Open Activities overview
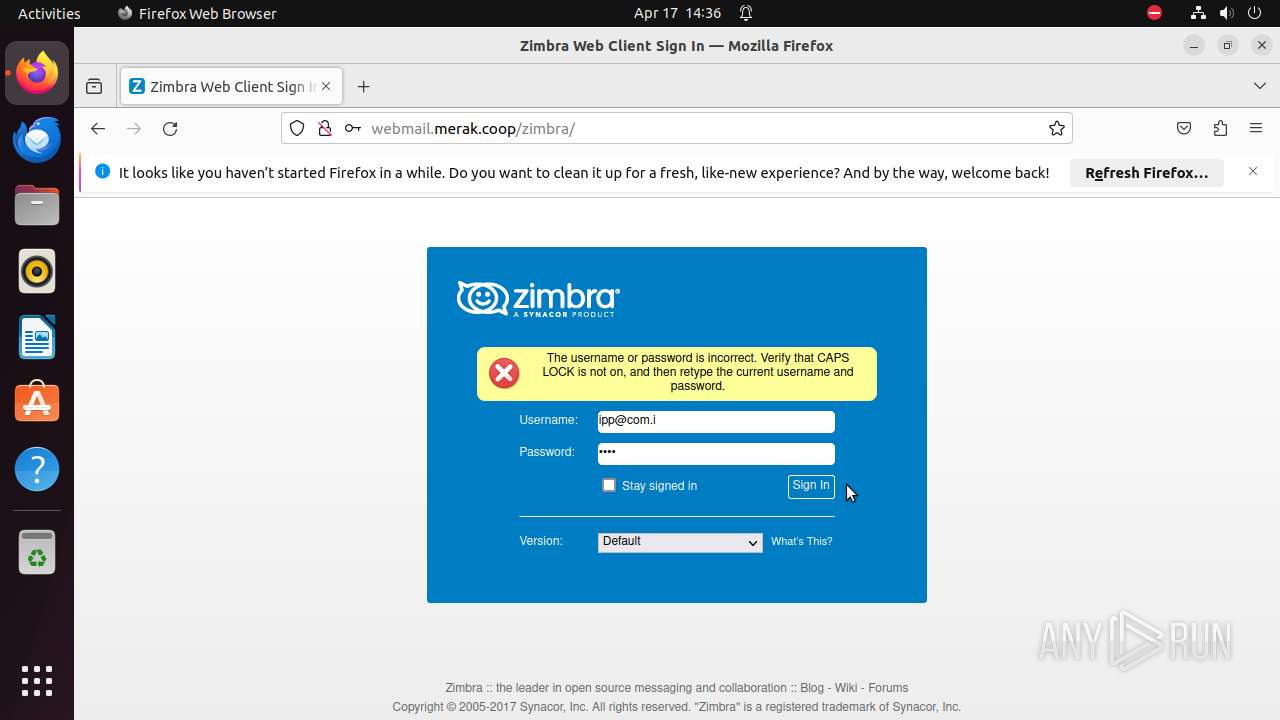 49,13
